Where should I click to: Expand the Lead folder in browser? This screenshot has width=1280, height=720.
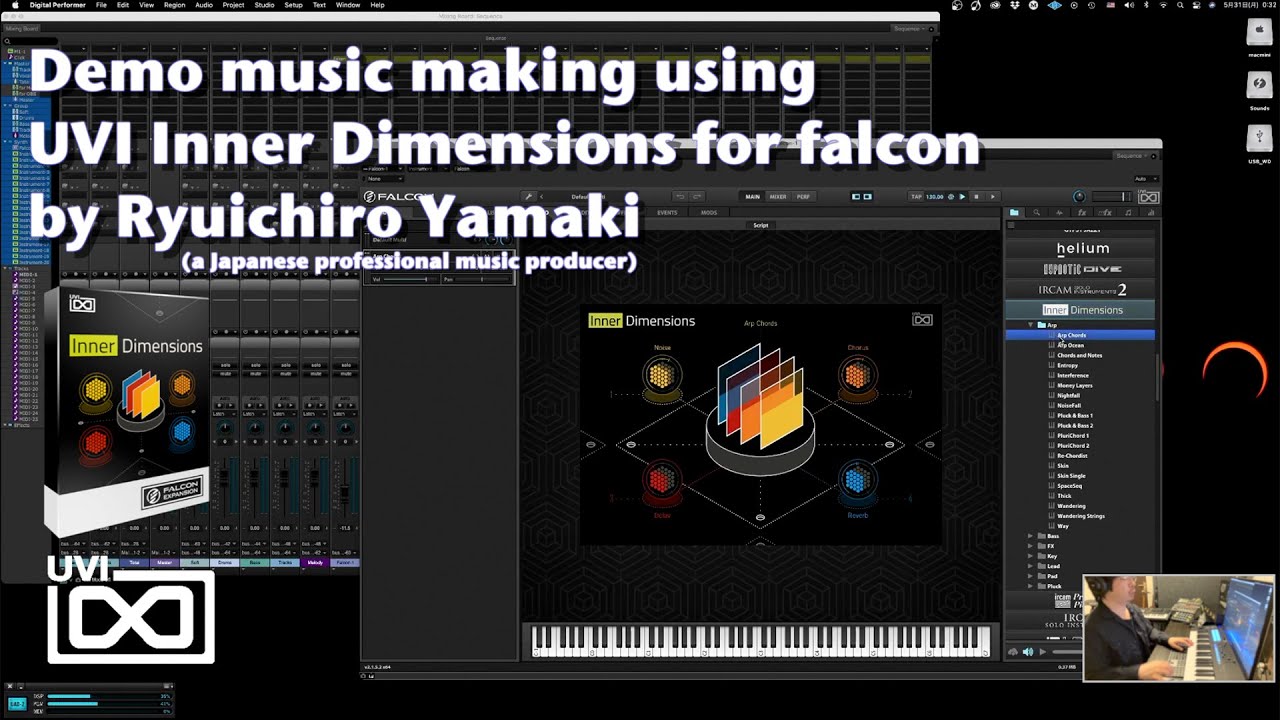1031,566
